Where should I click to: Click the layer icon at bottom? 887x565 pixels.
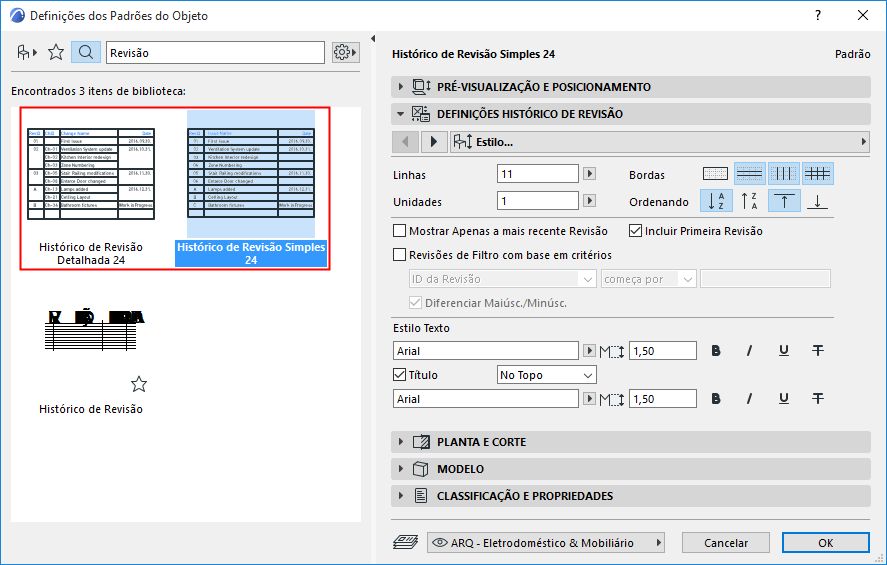pos(405,542)
